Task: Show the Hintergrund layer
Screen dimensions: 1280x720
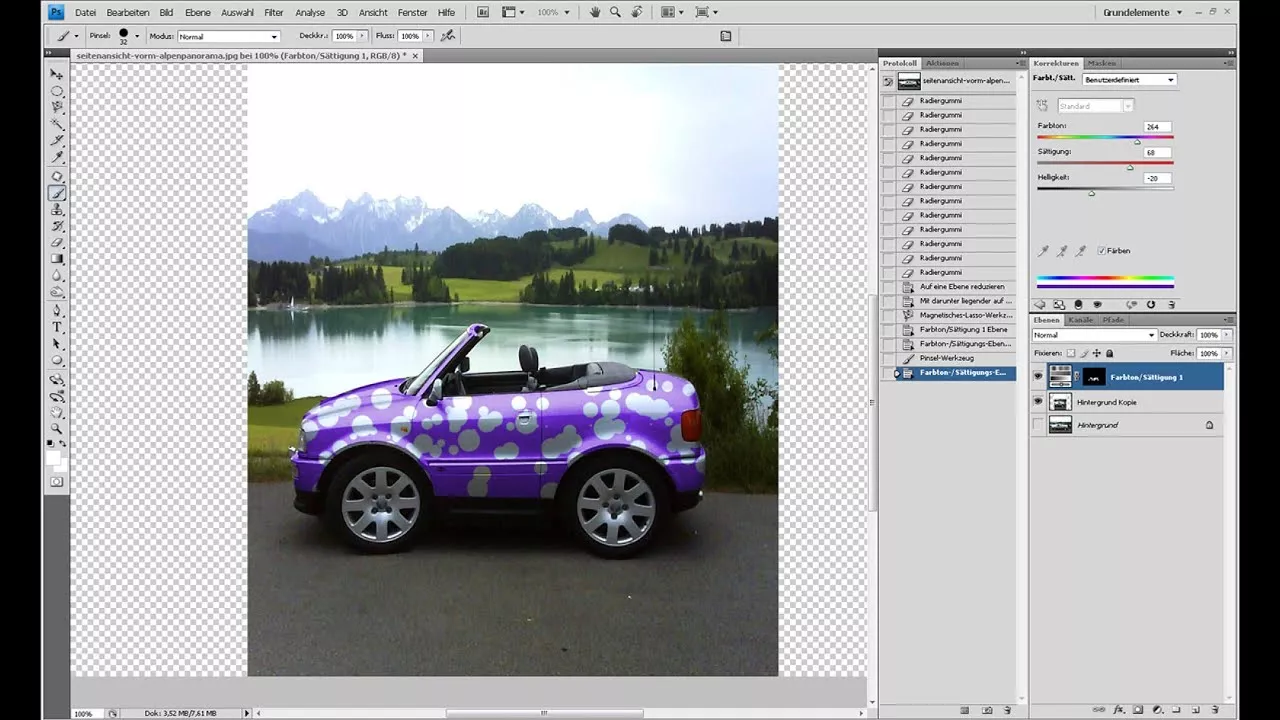Action: (1038, 424)
